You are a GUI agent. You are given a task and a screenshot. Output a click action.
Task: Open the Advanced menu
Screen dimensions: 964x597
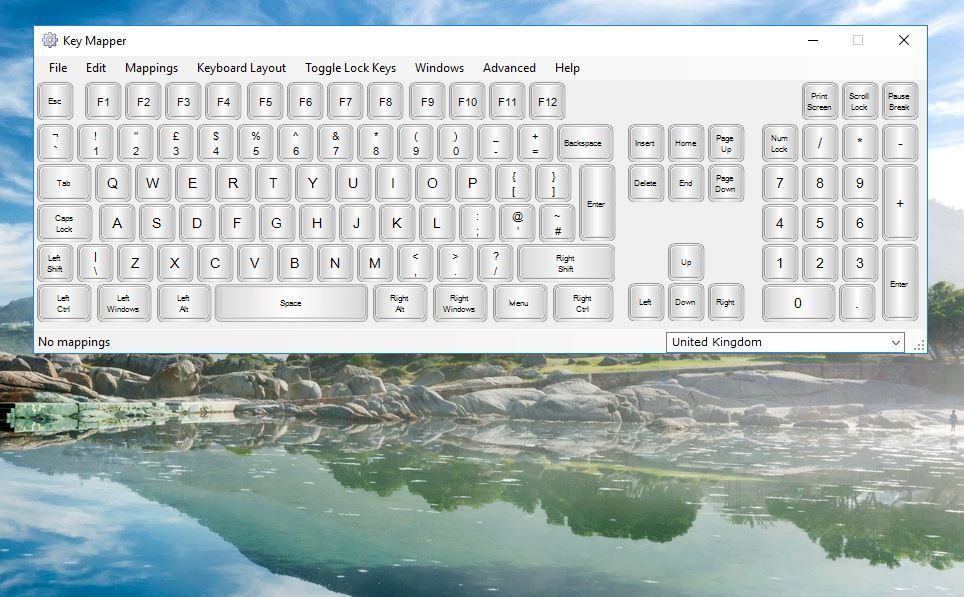[x=509, y=68]
